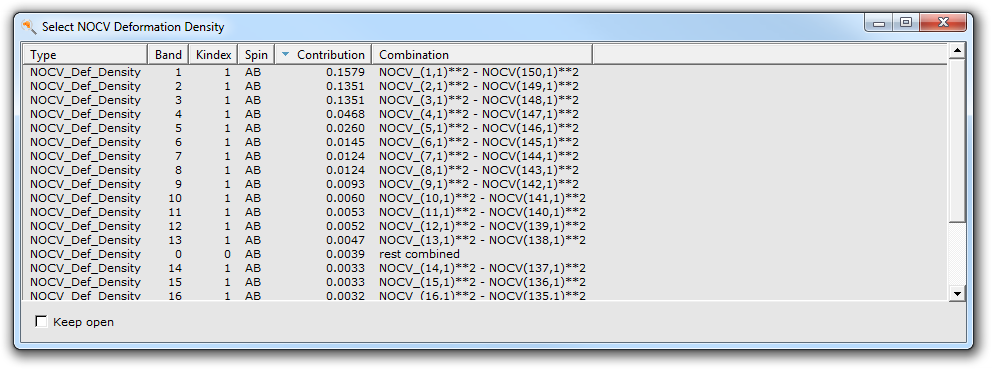Click the window title bar icon

pyautogui.click(x=28, y=27)
